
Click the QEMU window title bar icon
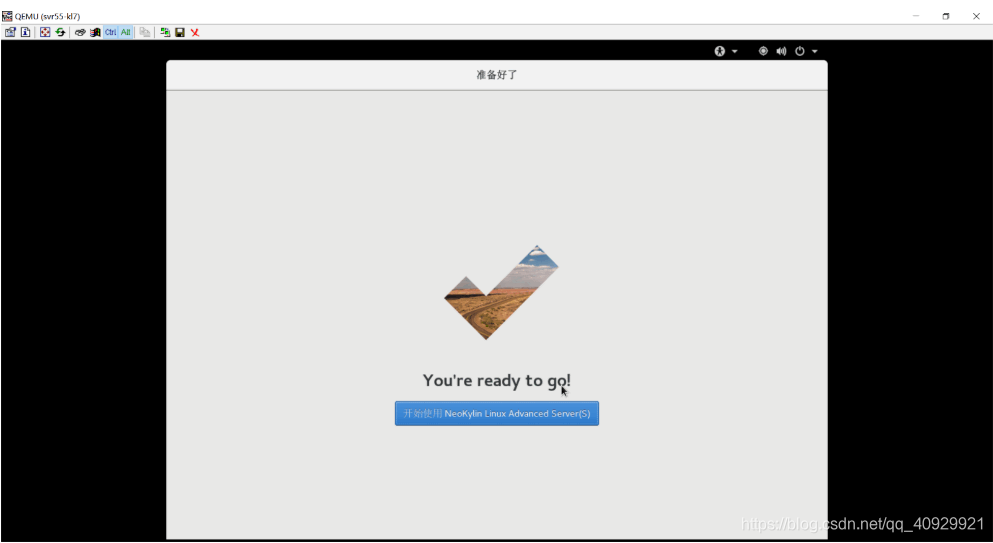pyautogui.click(x=7, y=16)
